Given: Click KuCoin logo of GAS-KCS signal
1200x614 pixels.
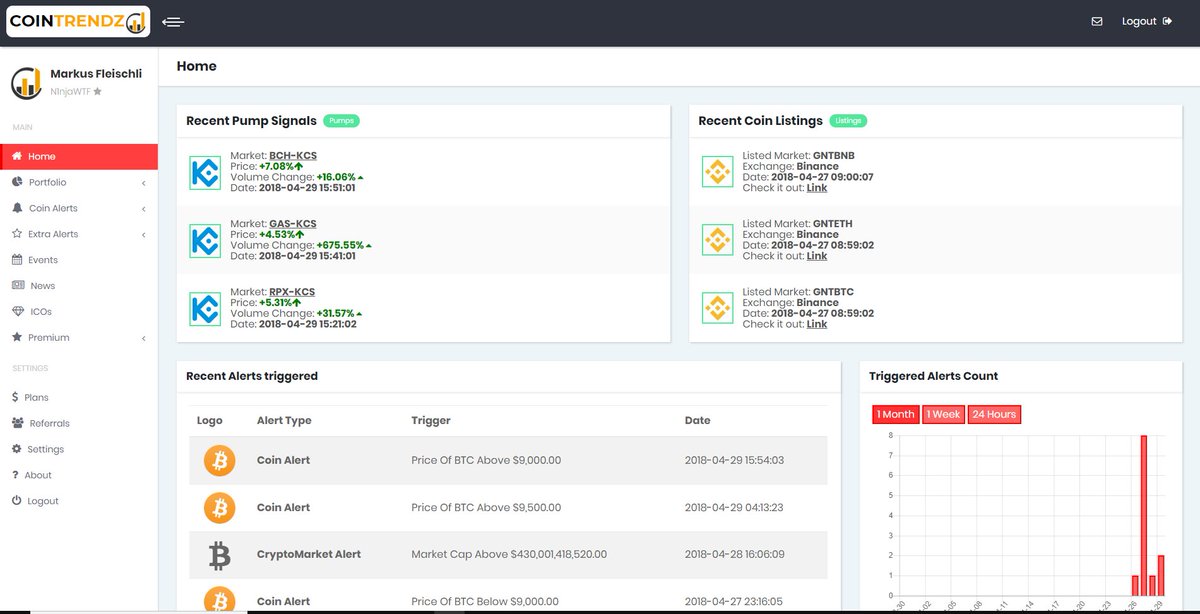Looking at the screenshot, I should [x=205, y=240].
